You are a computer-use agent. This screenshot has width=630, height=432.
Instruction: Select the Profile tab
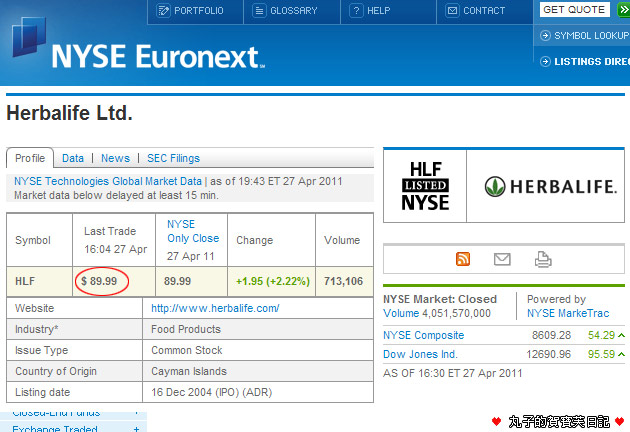30,158
